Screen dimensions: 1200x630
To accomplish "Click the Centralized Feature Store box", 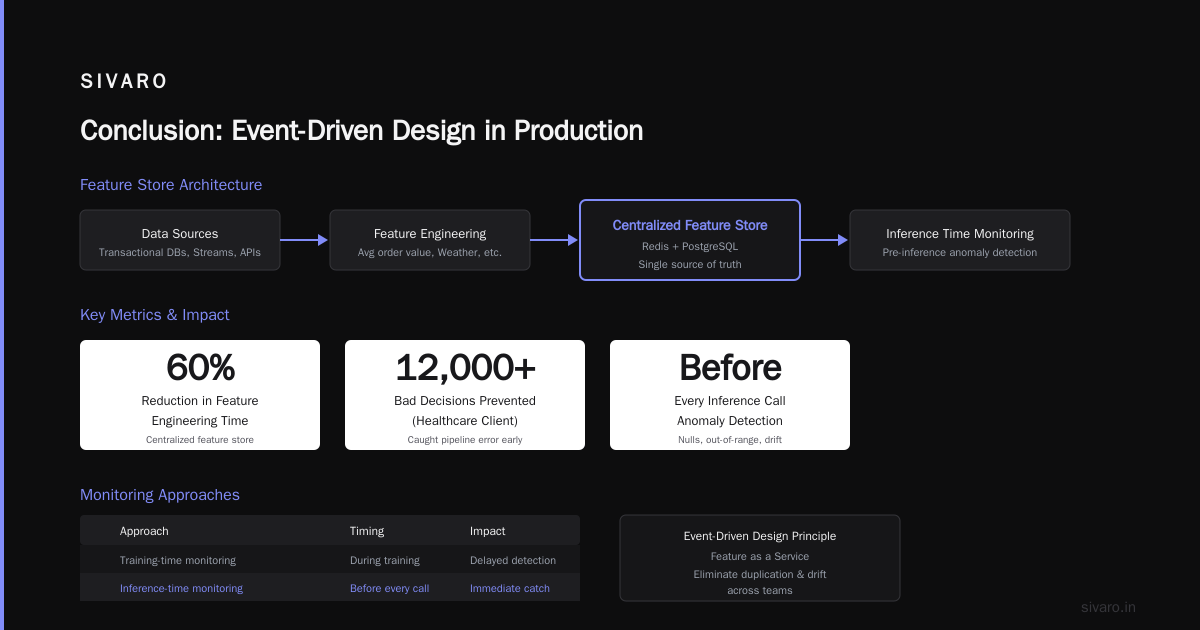I will coord(690,240).
